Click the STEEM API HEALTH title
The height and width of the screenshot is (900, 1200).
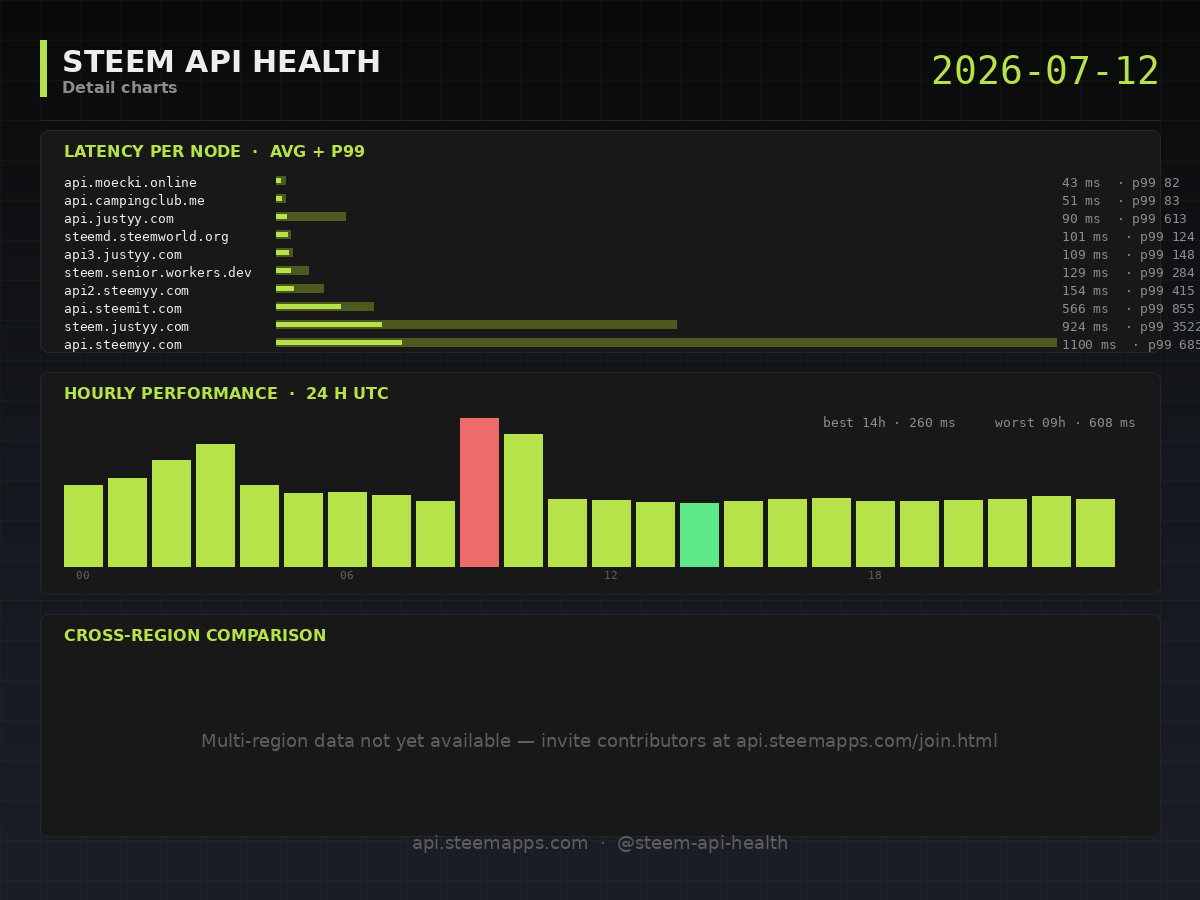[x=221, y=62]
